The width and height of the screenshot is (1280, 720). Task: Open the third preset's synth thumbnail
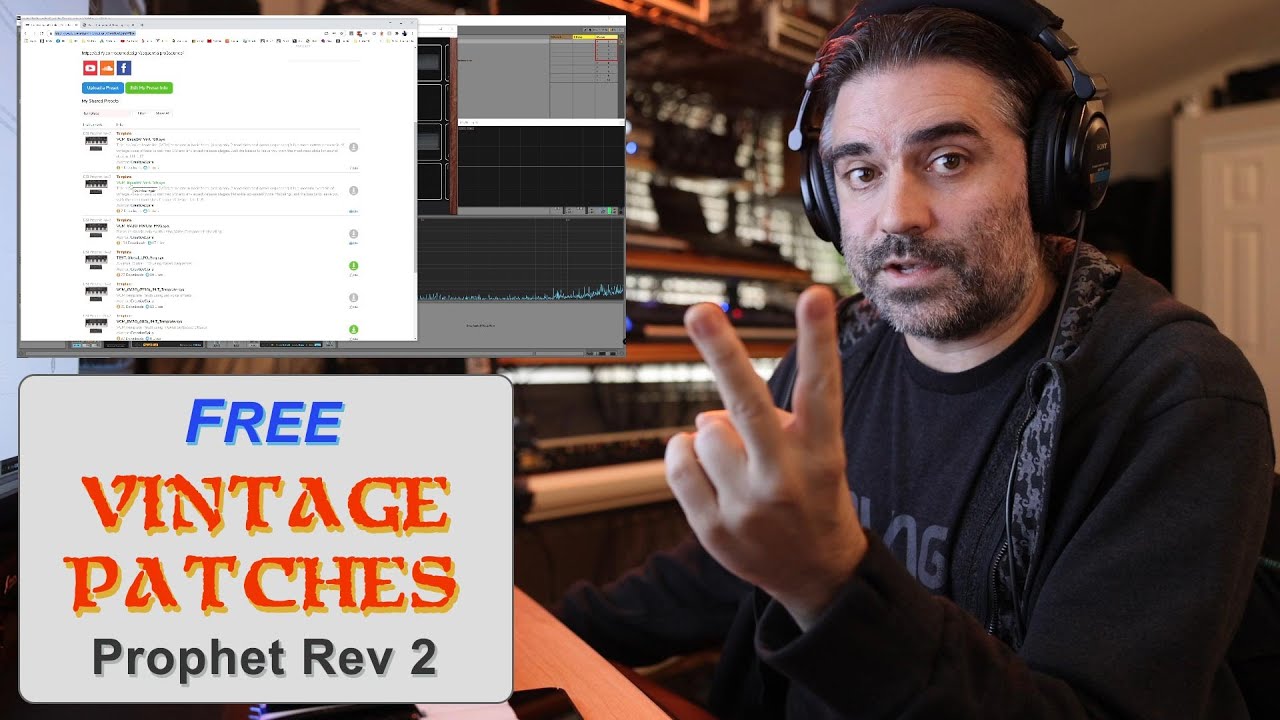[97, 230]
